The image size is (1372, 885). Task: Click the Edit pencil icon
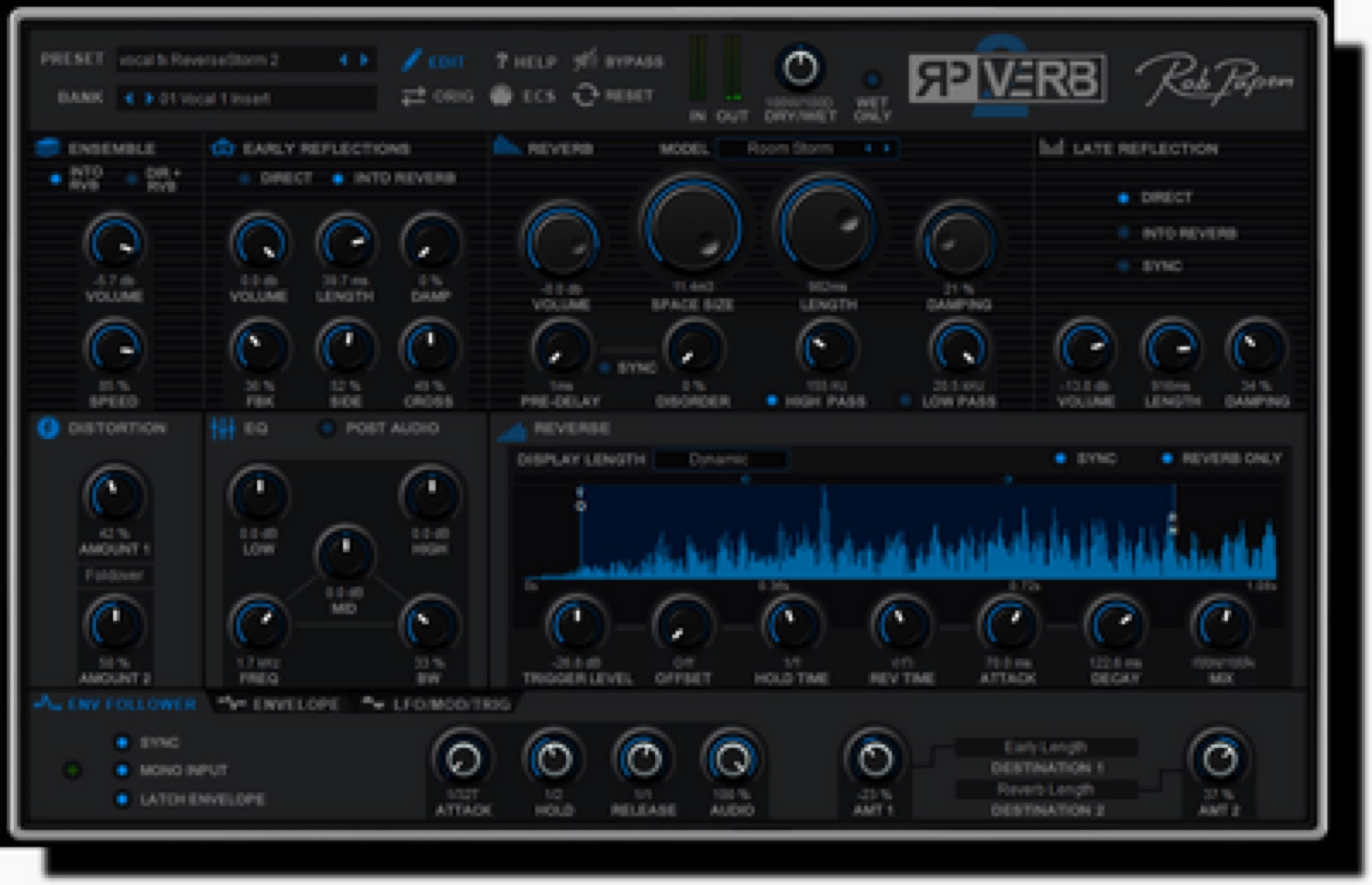[x=412, y=60]
